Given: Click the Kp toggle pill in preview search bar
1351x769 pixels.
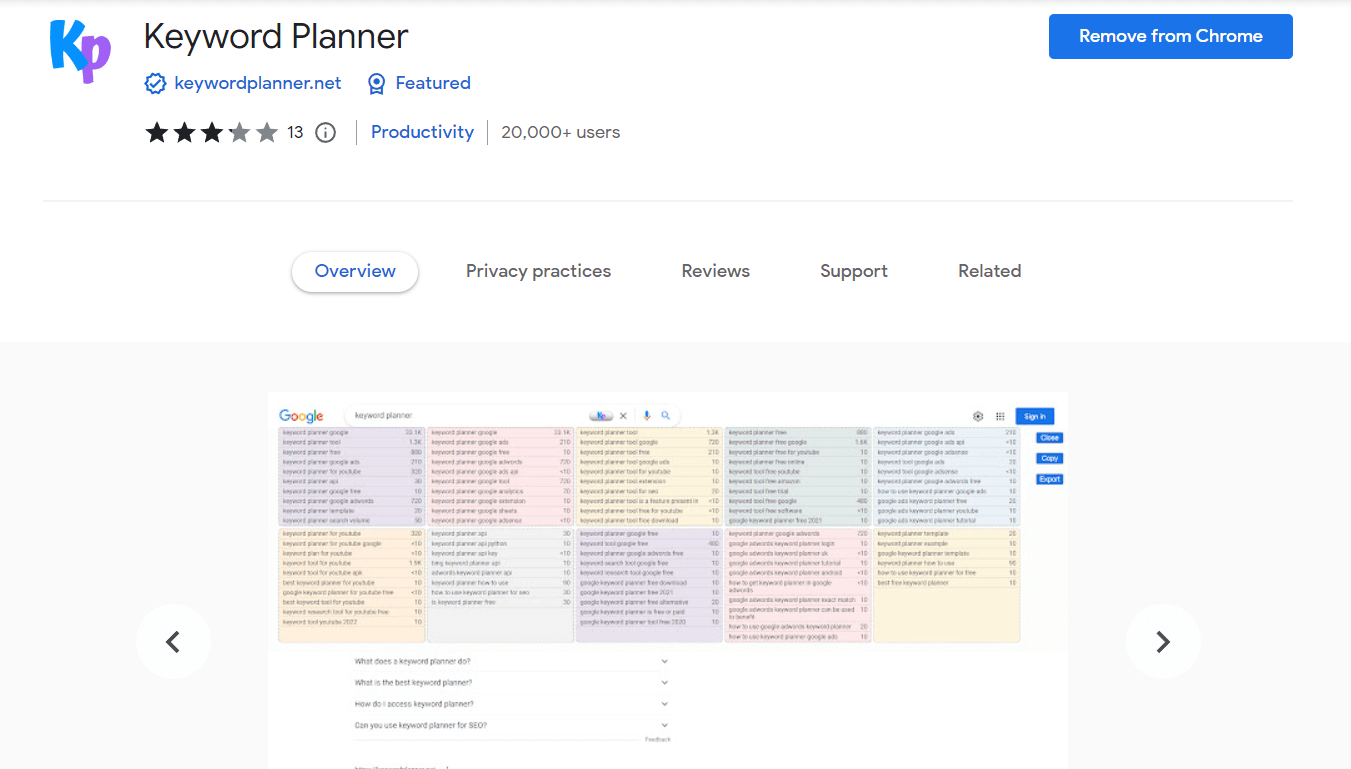Looking at the screenshot, I should pos(601,415).
